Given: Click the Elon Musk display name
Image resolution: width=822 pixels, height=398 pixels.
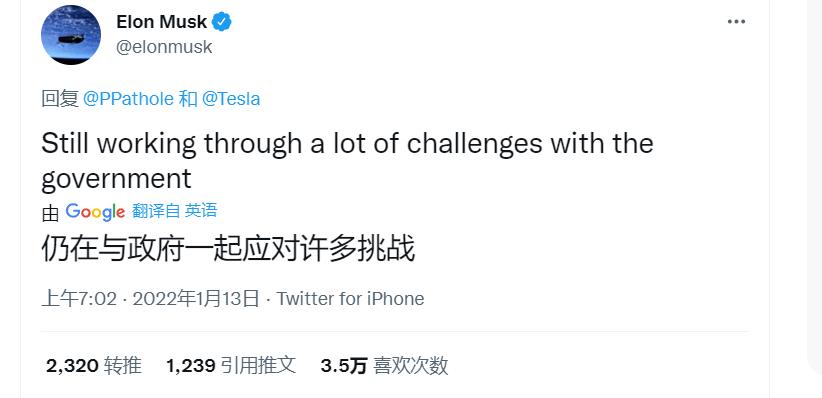Looking at the screenshot, I should (161, 22).
